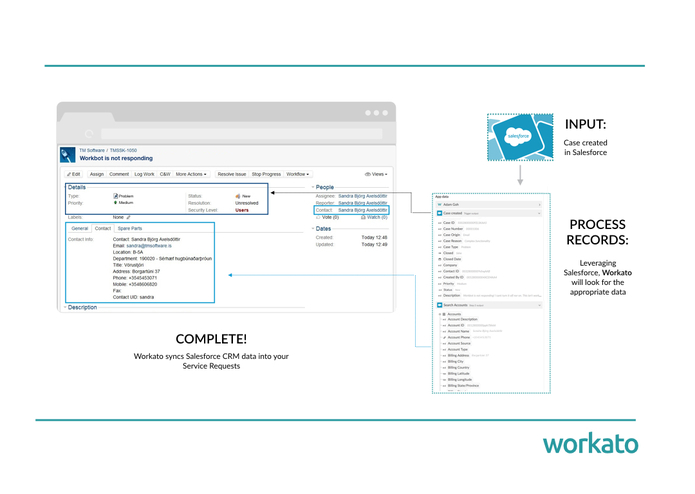Click the Comment button
Image resolution: width=695 pixels, height=494 pixels.
[x=119, y=174]
